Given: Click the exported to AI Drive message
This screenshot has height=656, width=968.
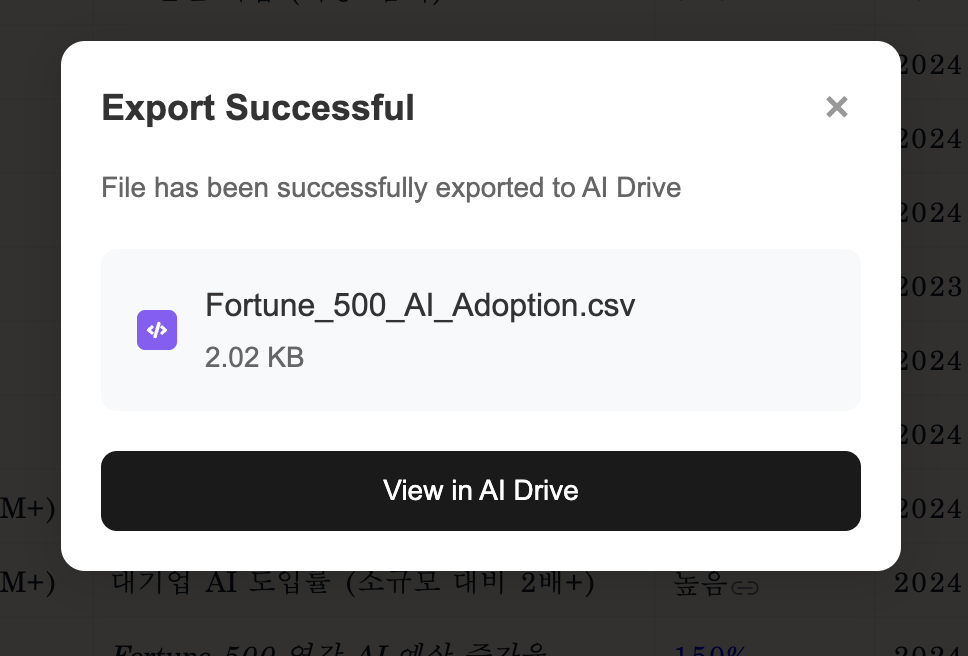Looking at the screenshot, I should (x=391, y=187).
